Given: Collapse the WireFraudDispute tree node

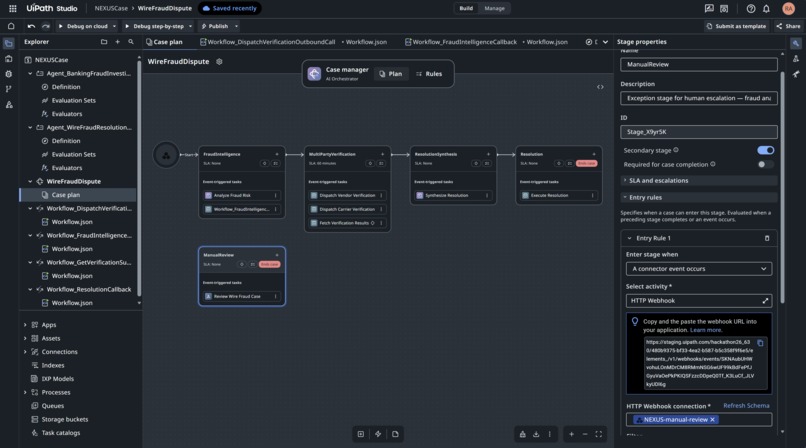Looking at the screenshot, I should (x=30, y=181).
